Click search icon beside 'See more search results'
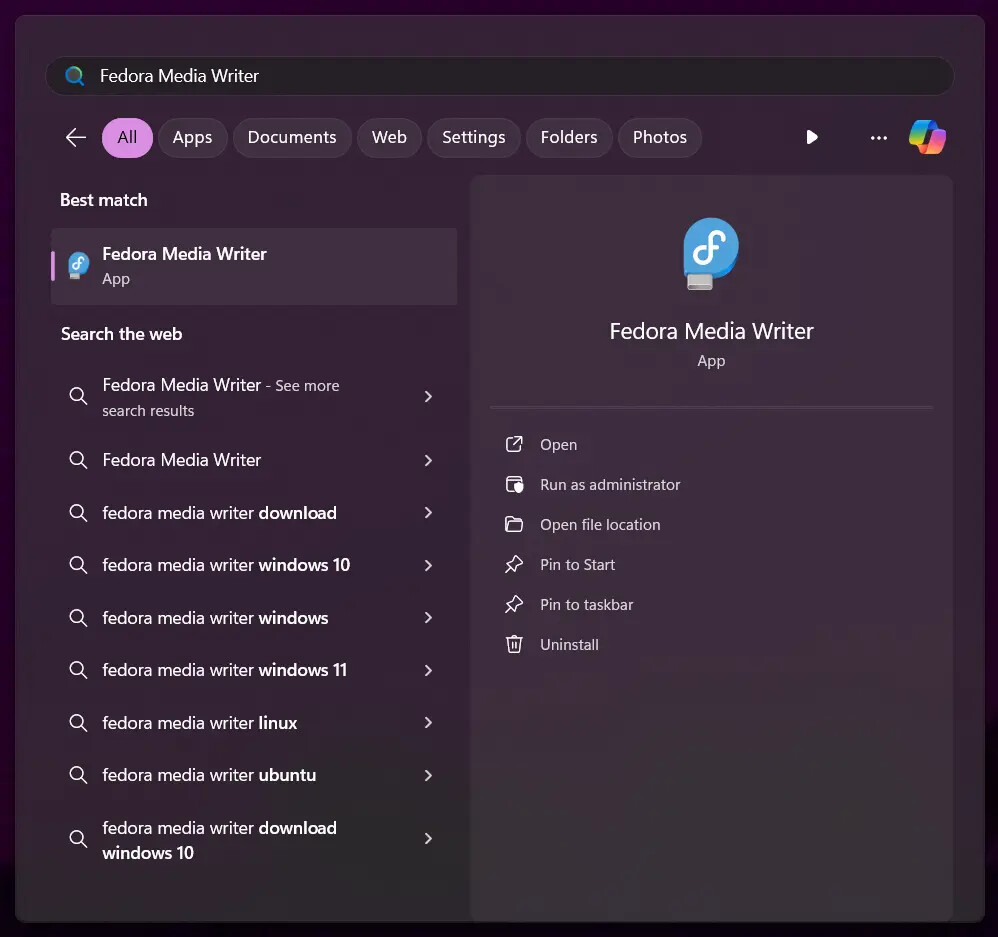This screenshot has height=937, width=998. pyautogui.click(x=78, y=397)
